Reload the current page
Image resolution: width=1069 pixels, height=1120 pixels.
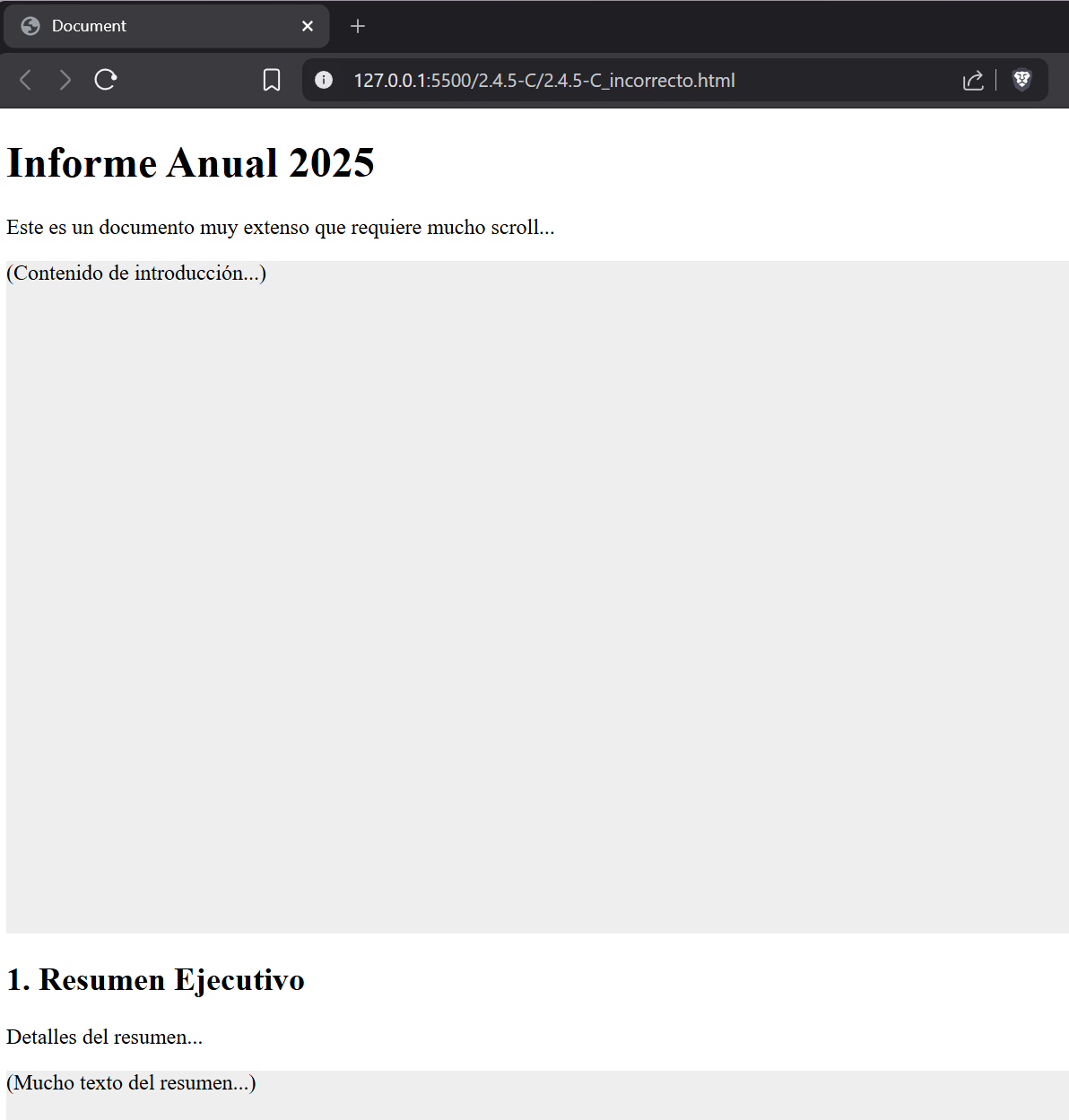click(106, 80)
